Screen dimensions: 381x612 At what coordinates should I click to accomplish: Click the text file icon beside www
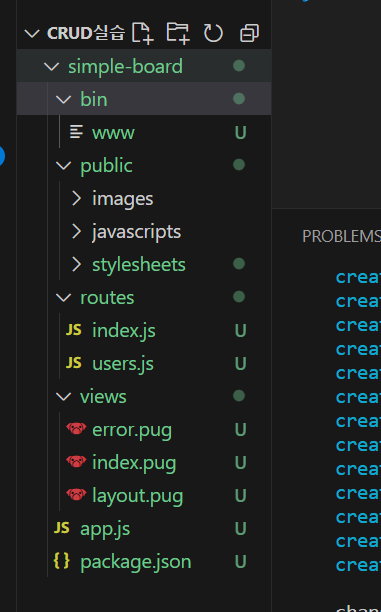[76, 132]
